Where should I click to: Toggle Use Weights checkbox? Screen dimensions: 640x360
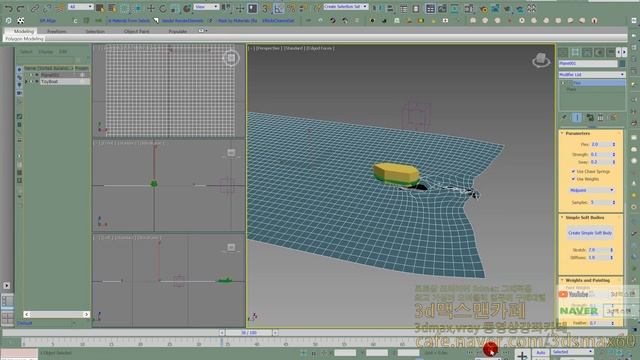pyautogui.click(x=573, y=179)
